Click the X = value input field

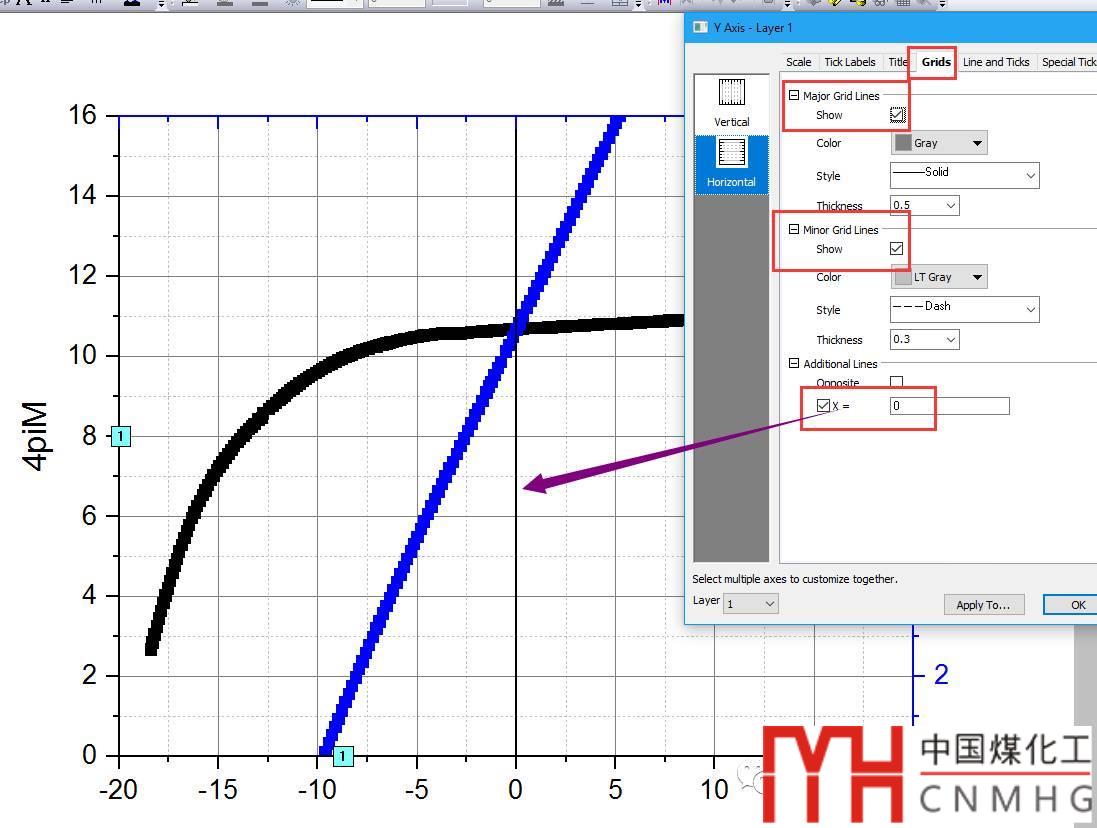pos(949,405)
